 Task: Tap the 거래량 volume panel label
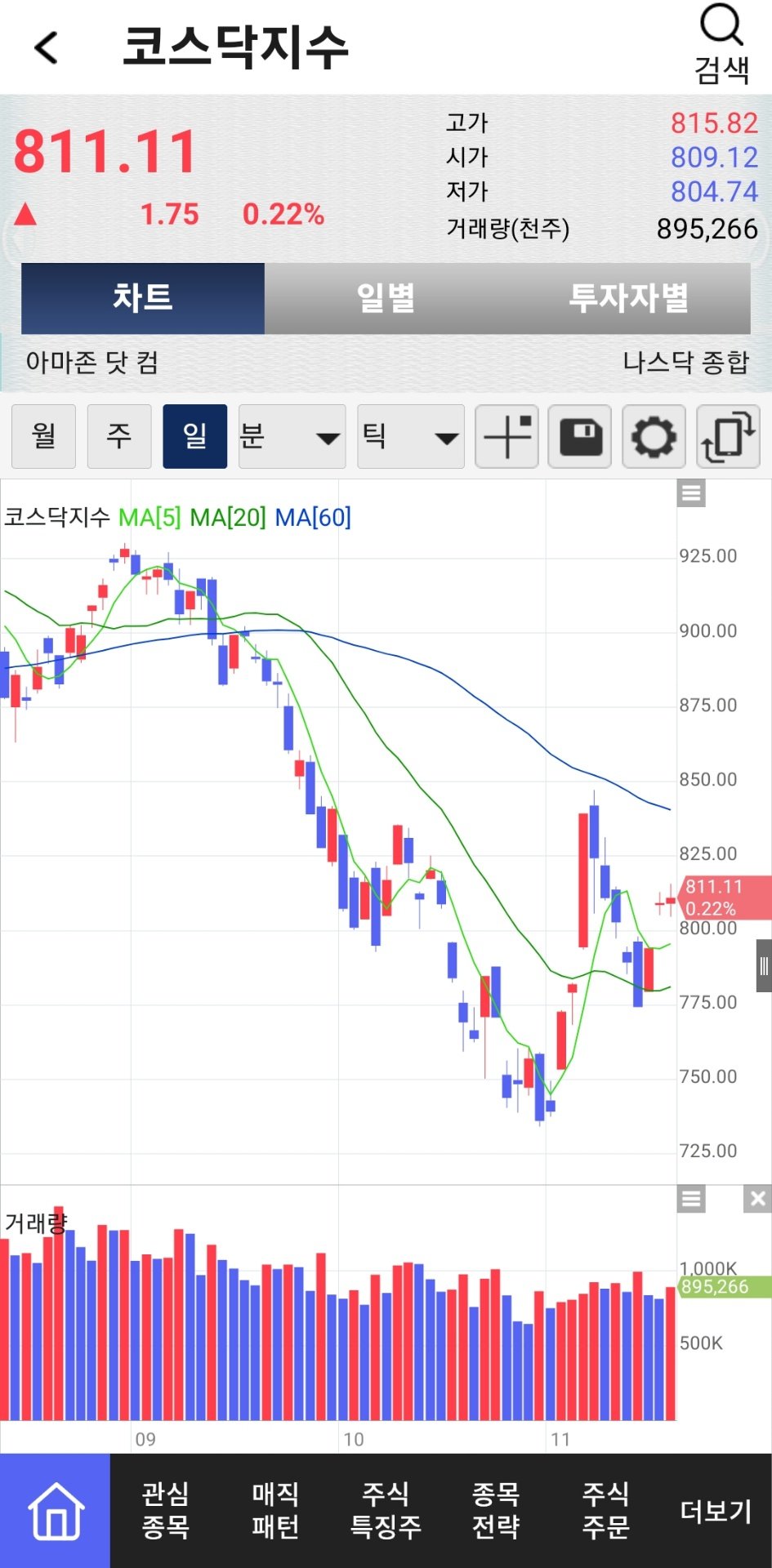pos(36,1223)
